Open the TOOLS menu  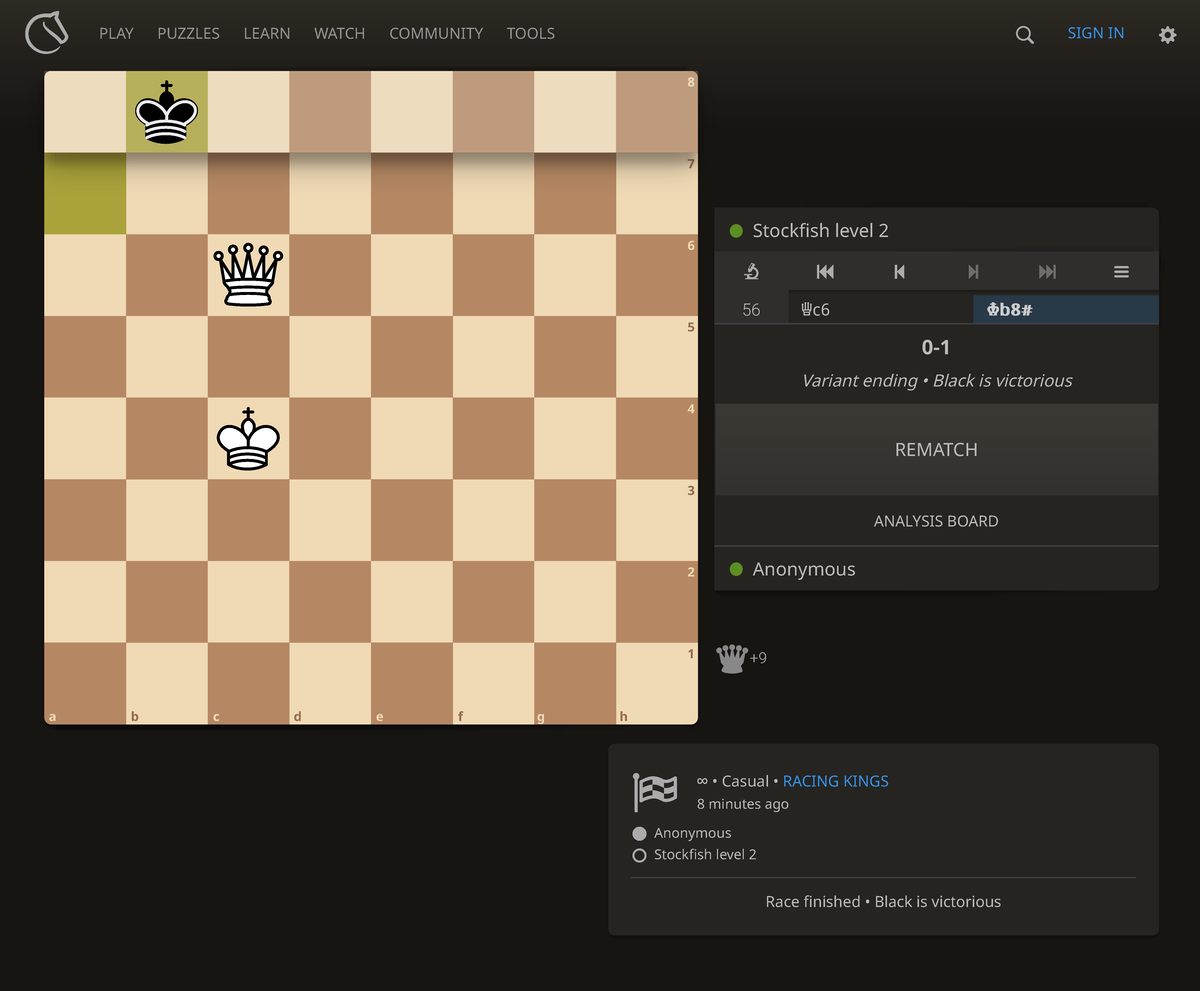click(x=530, y=33)
